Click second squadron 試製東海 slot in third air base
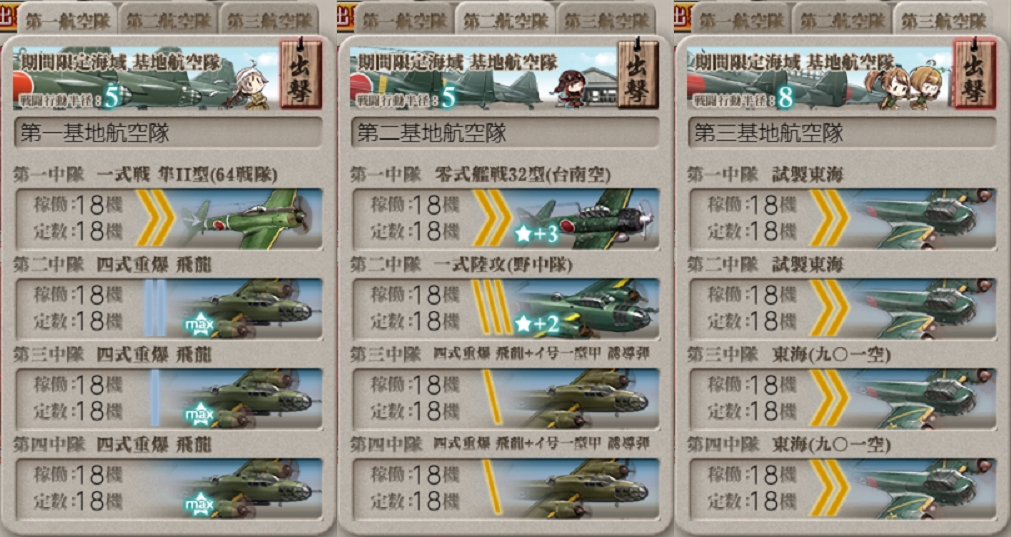This screenshot has width=1011, height=537. 843,309
